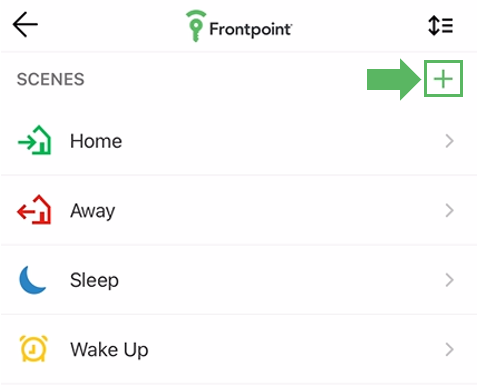The width and height of the screenshot is (484, 390).
Task: Tap the blue Sleep moon icon
Action: click(x=33, y=280)
